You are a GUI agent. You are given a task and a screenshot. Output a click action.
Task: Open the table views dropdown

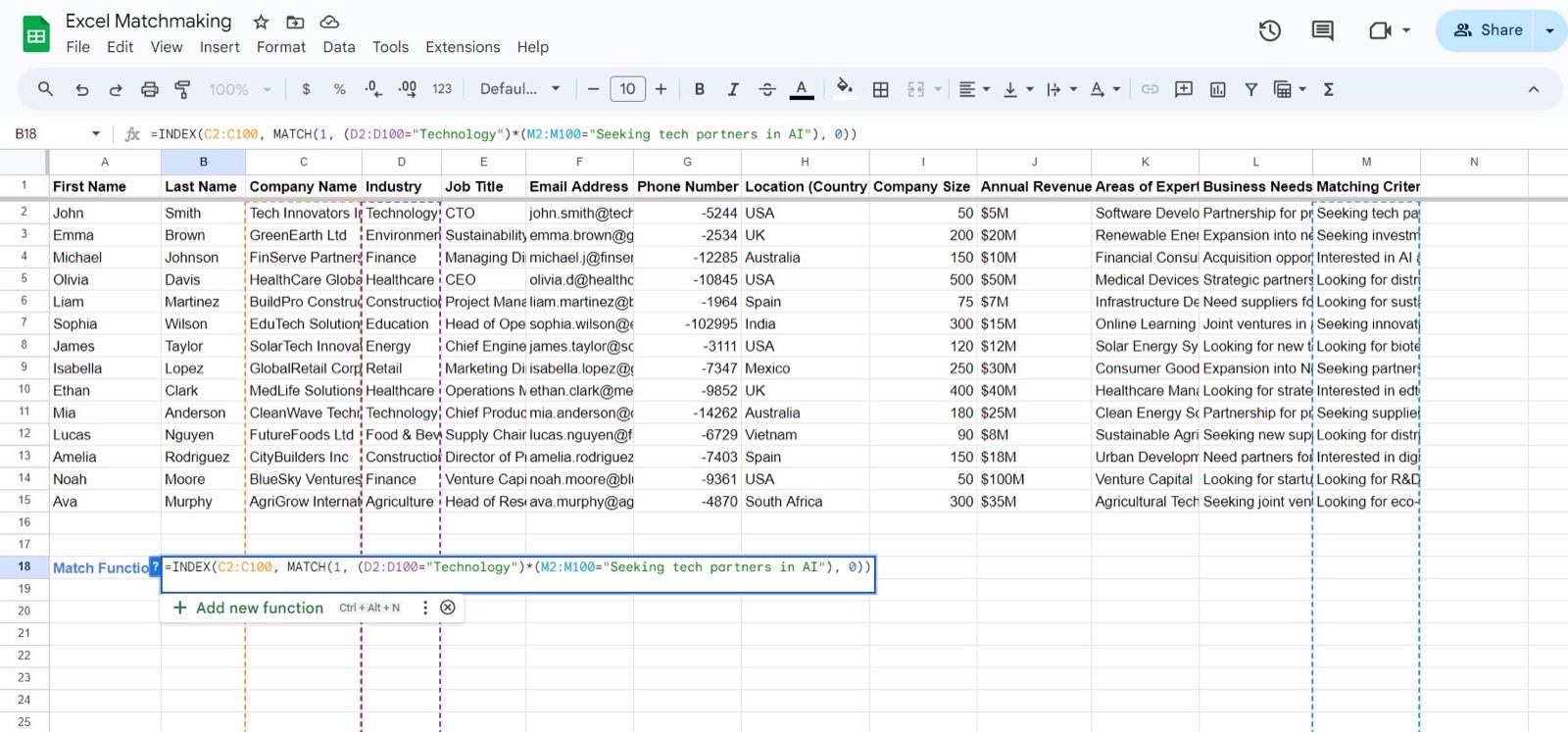tap(1290, 89)
